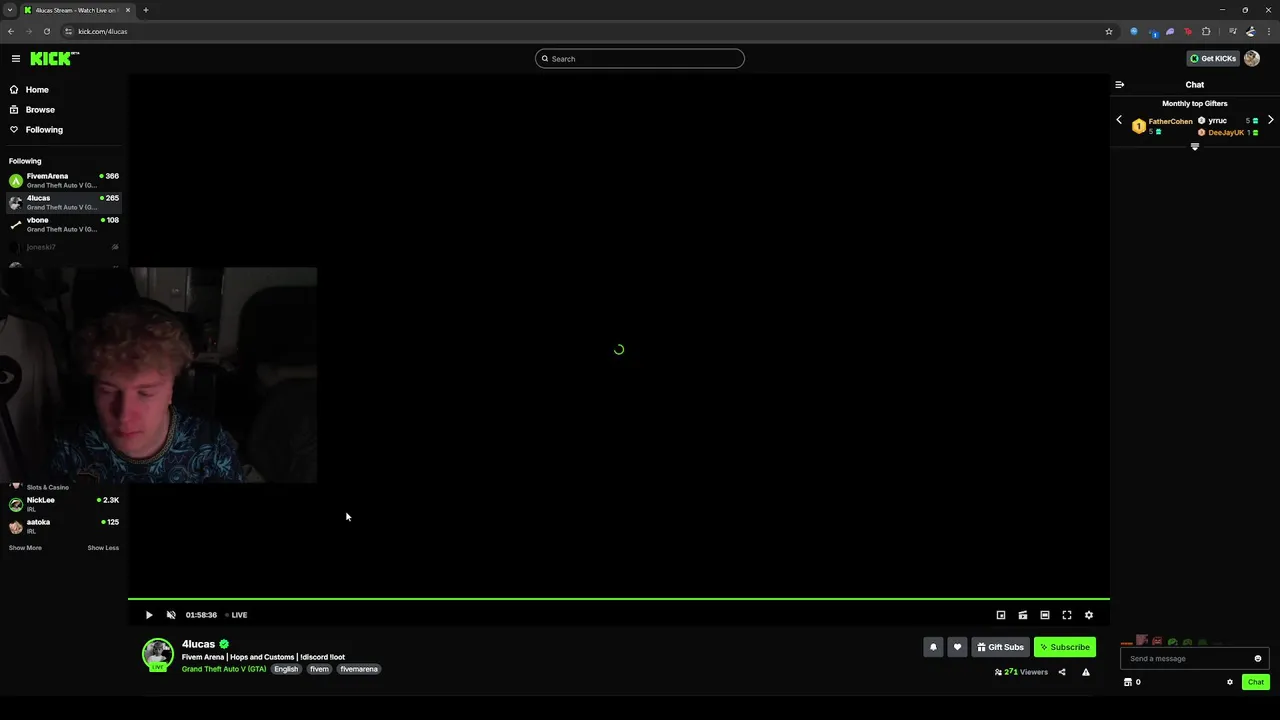The height and width of the screenshot is (720, 1280).
Task: Click the browser back arrow
Action: click(x=11, y=31)
